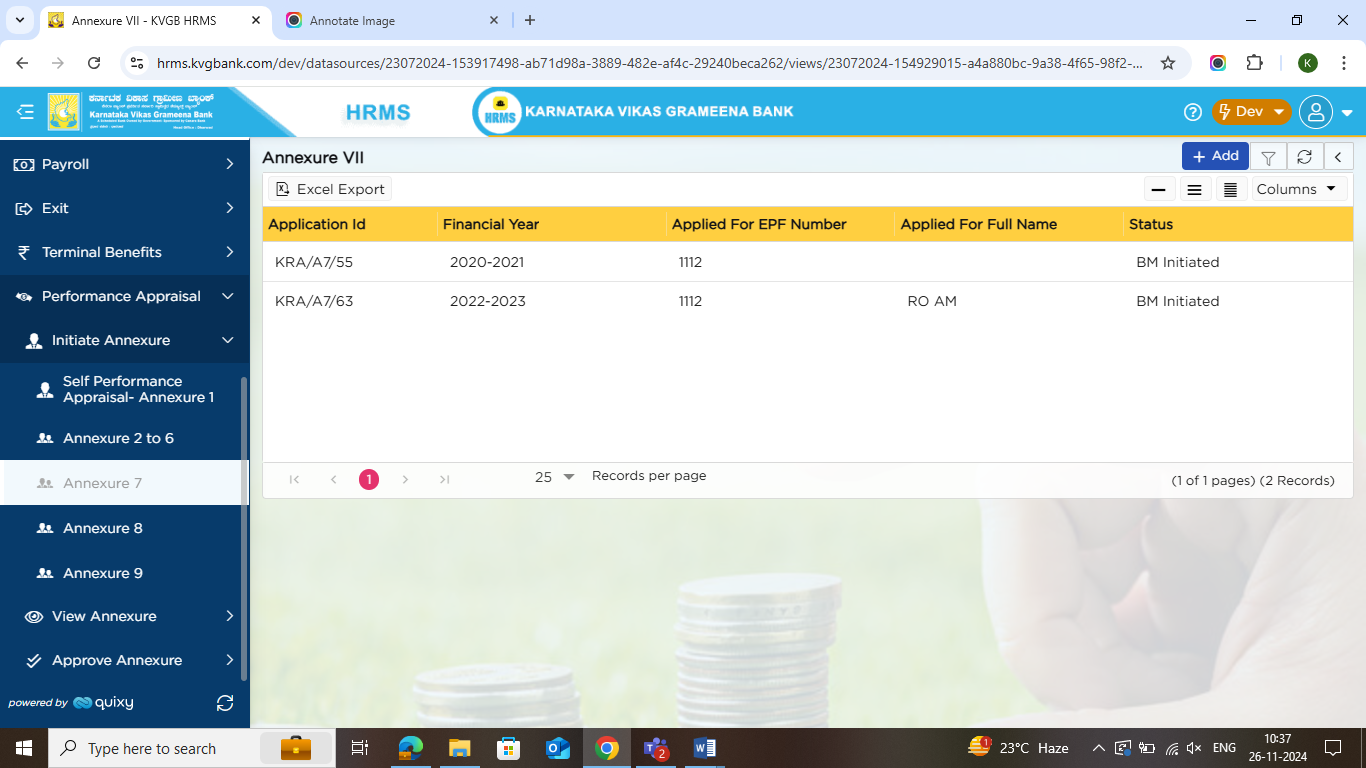The height and width of the screenshot is (768, 1366).
Task: Open Microsoft Teams from taskbar
Action: (x=656, y=748)
